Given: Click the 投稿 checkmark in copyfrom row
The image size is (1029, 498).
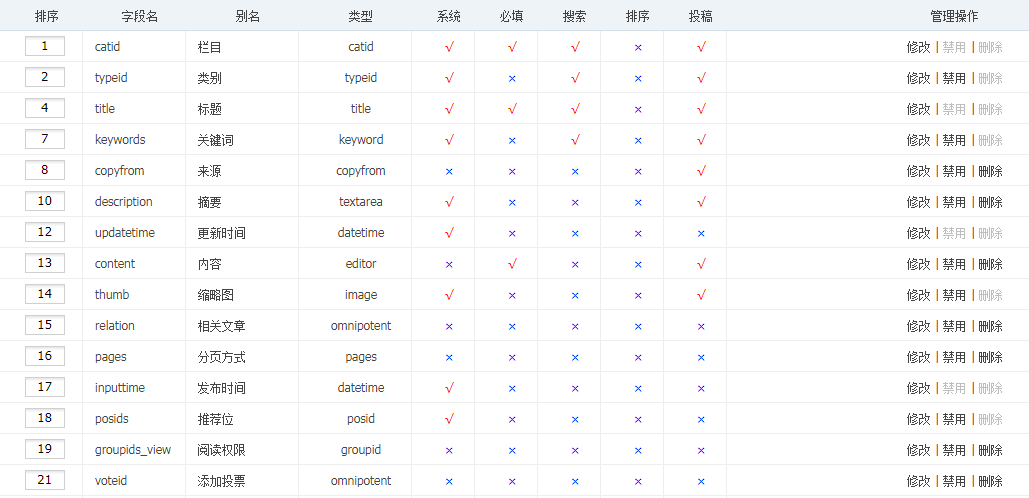Looking at the screenshot, I should 702,171.
